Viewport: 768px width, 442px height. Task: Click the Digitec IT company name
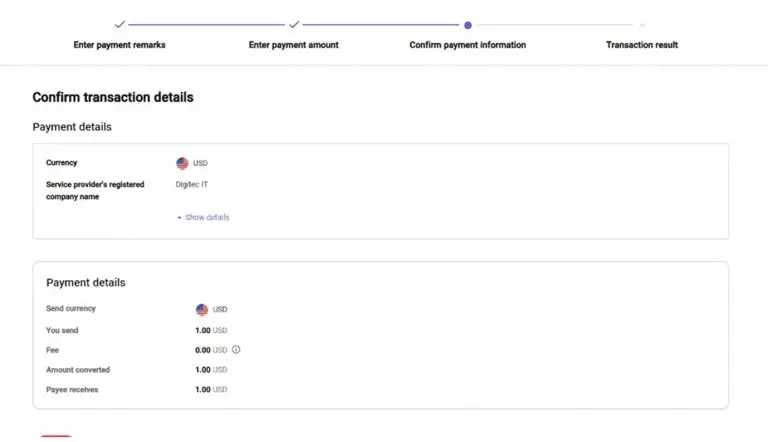click(192, 184)
